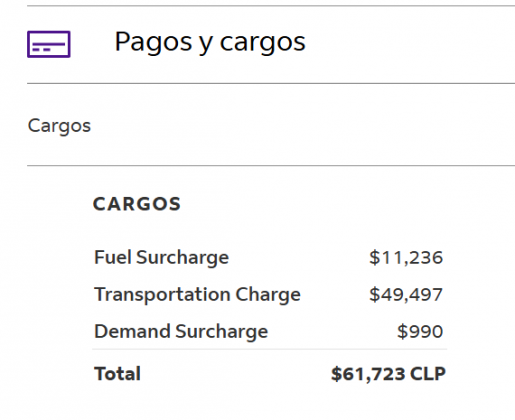
Task: Select the $61,723 CLP total amount
Action: tap(388, 374)
